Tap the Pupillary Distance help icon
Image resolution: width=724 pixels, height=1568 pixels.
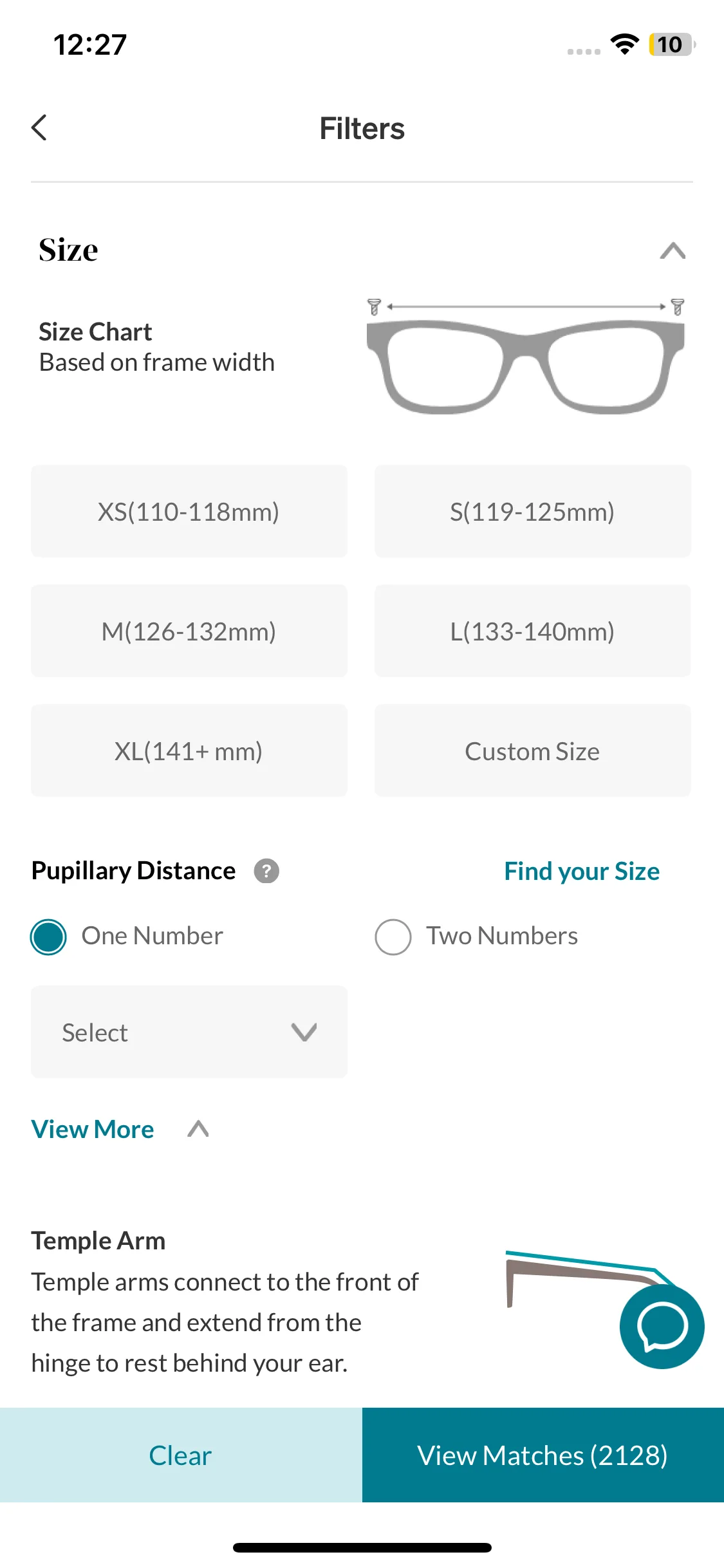(266, 872)
